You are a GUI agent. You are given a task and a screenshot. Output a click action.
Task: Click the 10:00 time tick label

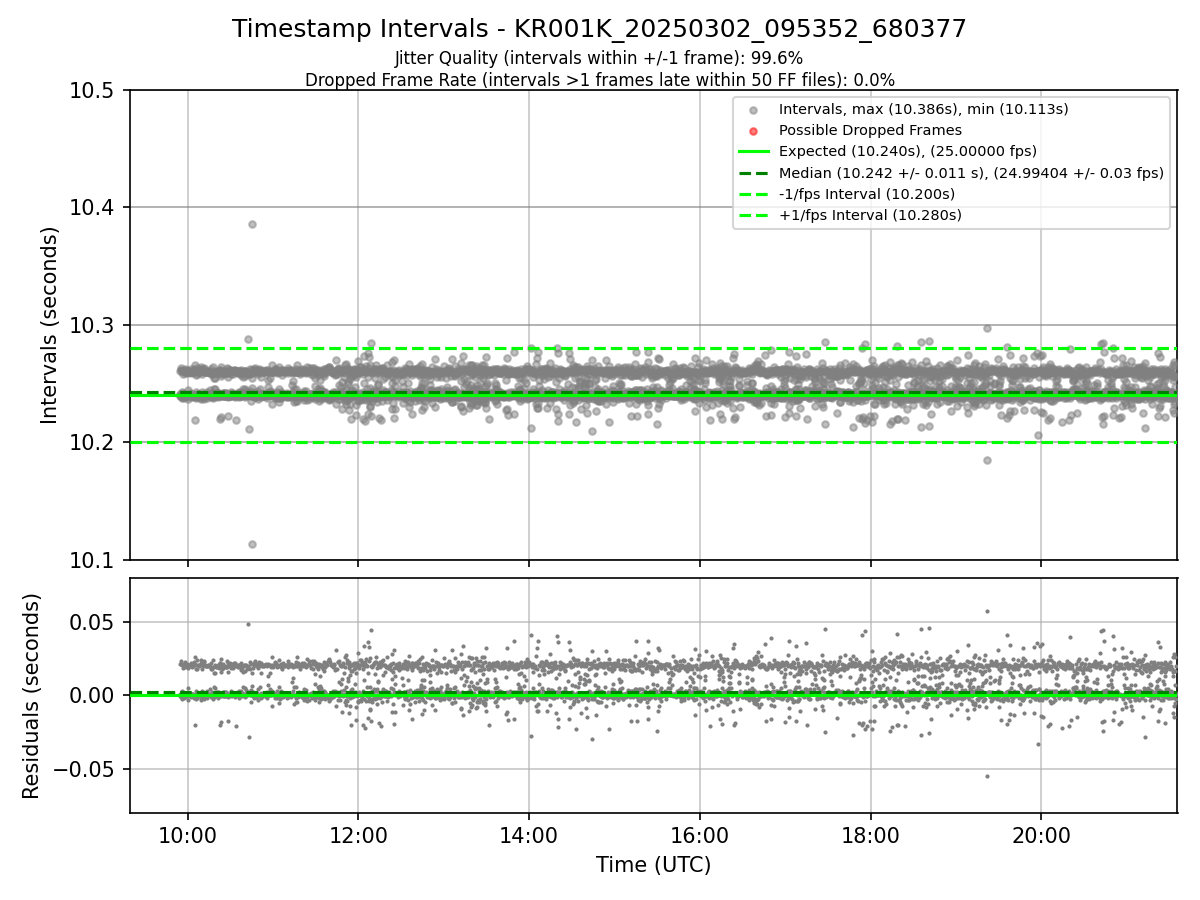click(188, 835)
